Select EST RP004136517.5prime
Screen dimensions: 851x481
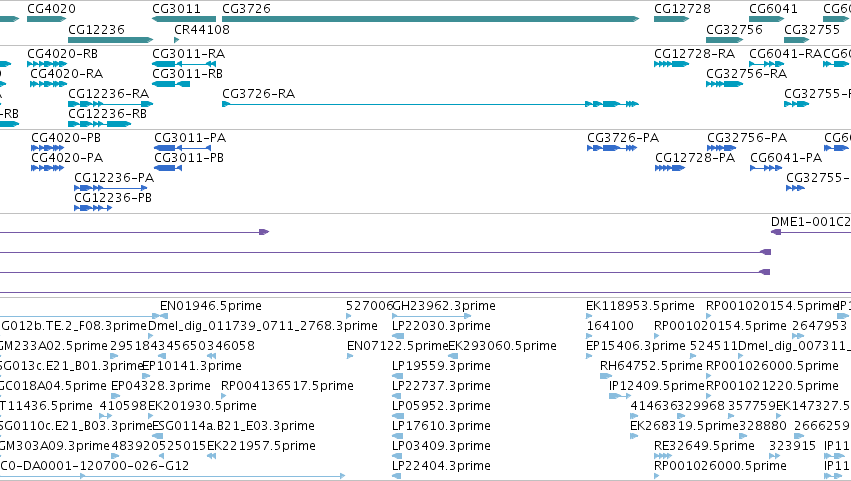tap(287, 386)
